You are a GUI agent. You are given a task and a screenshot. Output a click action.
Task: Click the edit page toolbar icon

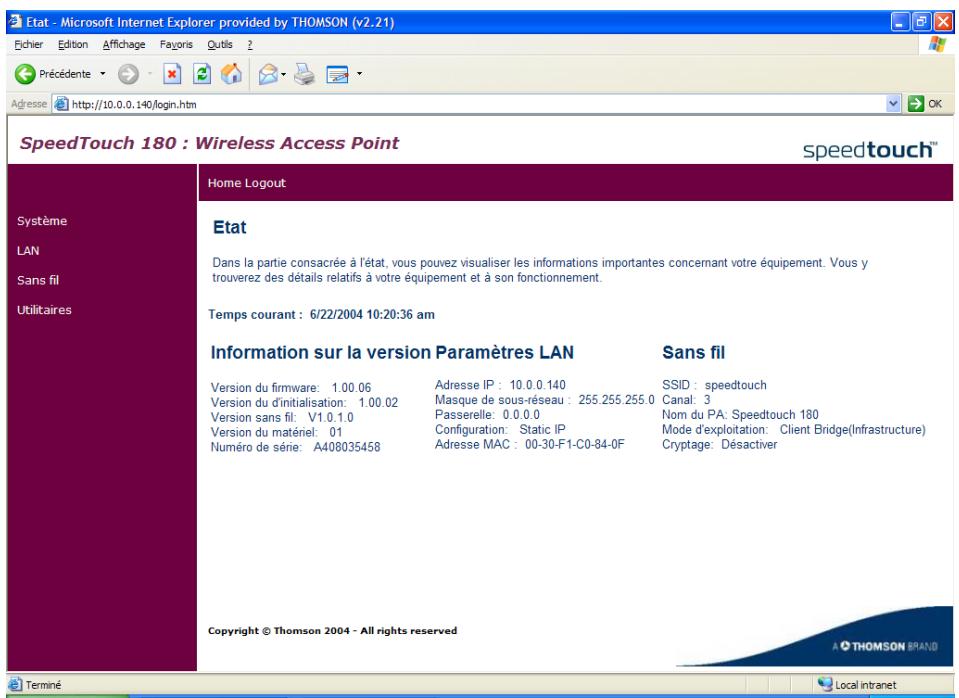pyautogui.click(x=337, y=74)
